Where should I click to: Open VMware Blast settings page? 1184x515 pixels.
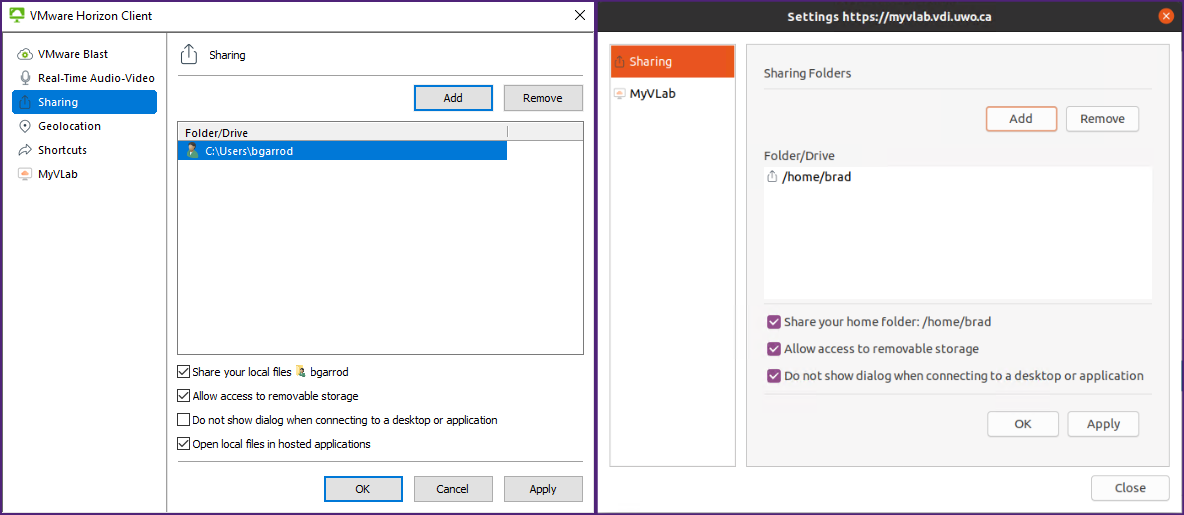tap(85, 54)
